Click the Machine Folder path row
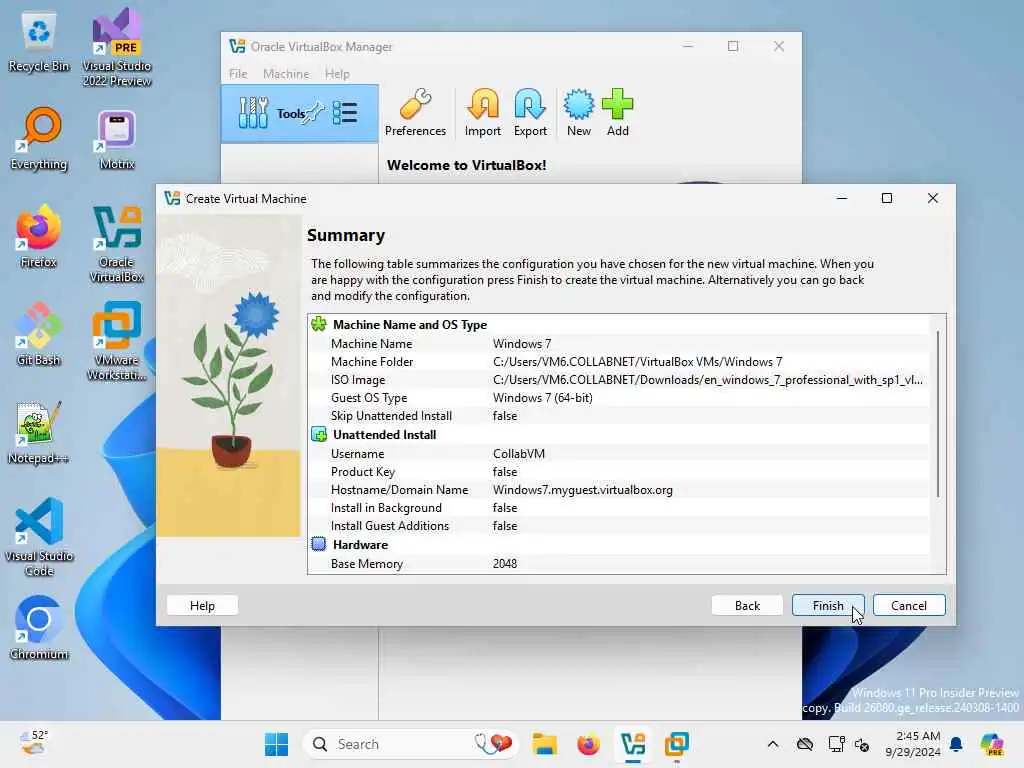Image resolution: width=1024 pixels, height=768 pixels. pos(619,362)
